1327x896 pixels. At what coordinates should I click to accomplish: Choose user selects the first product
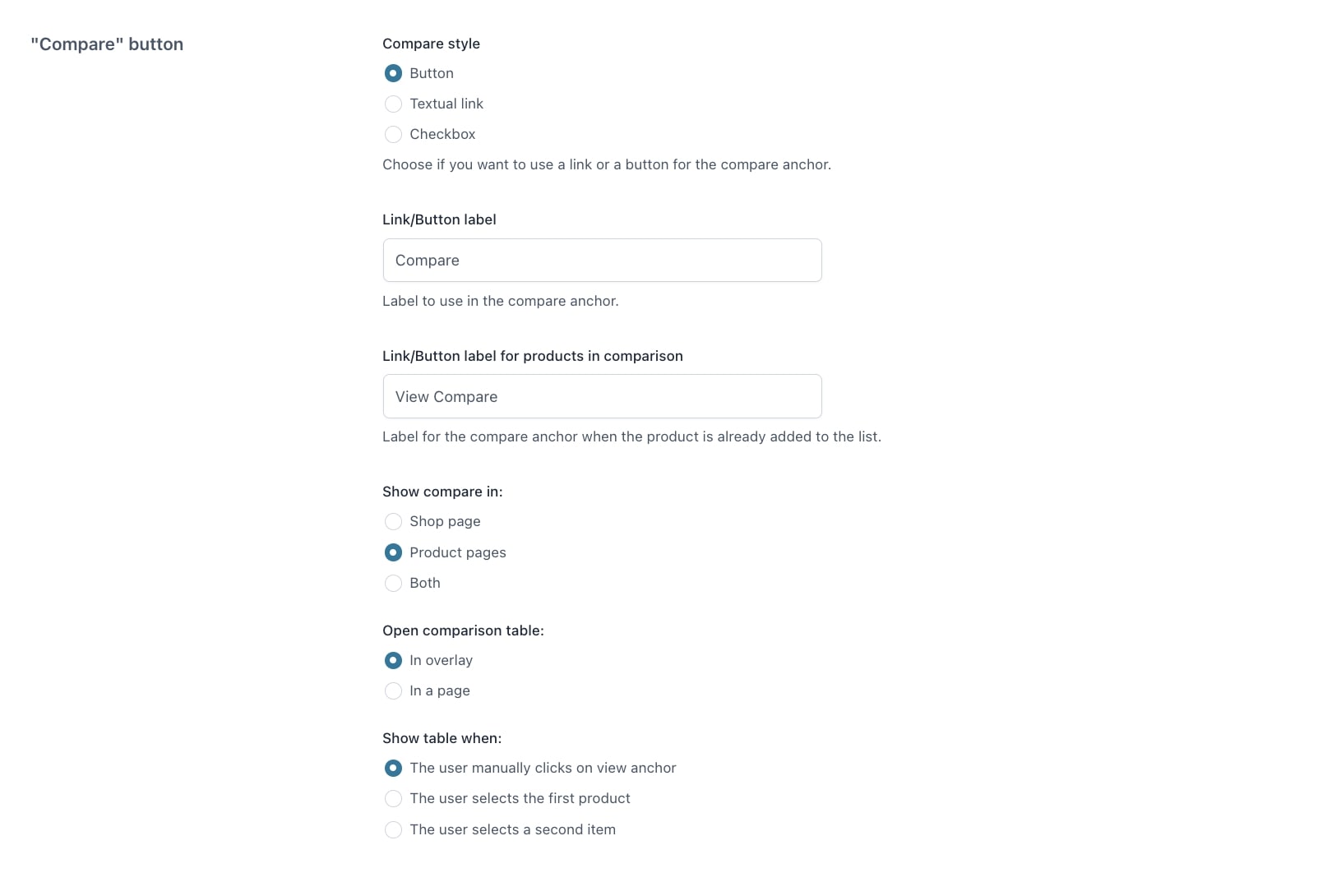pos(393,798)
